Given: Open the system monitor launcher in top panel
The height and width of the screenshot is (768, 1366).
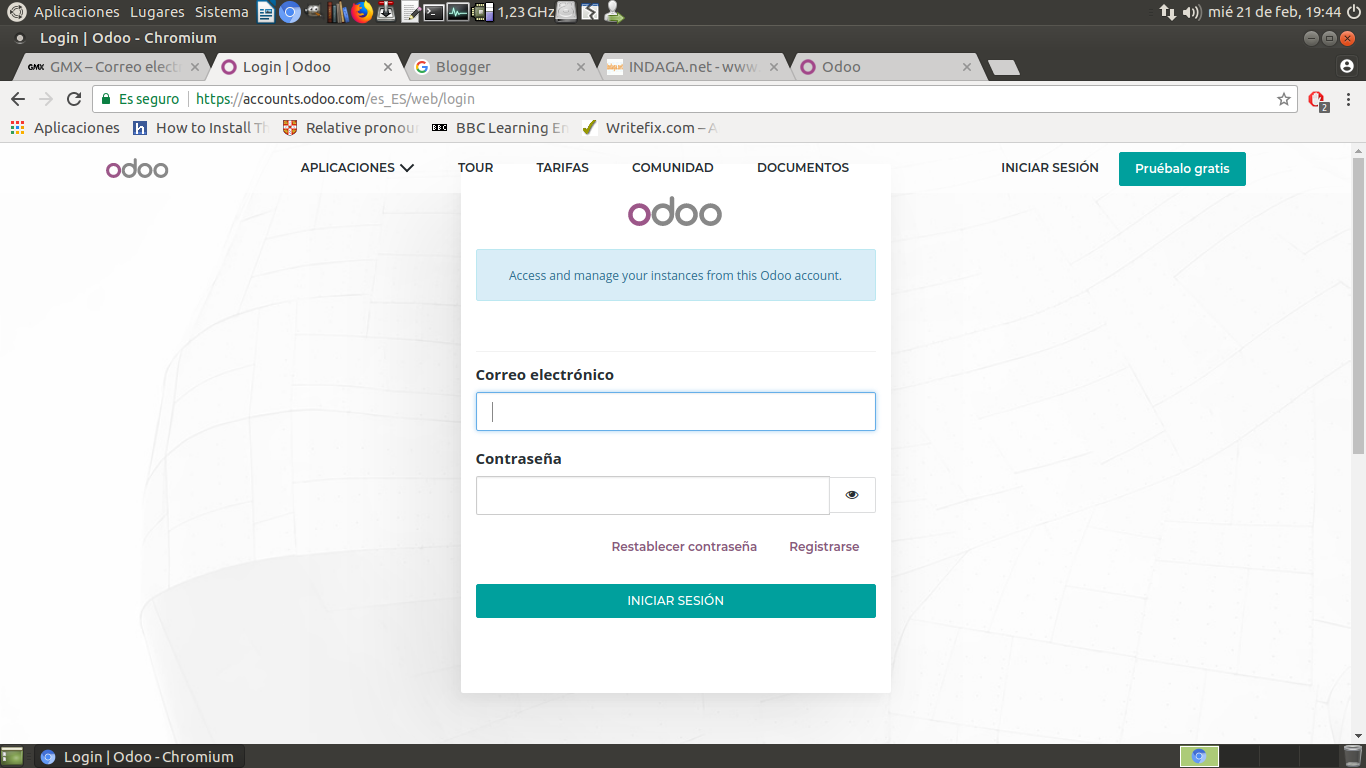Looking at the screenshot, I should 458,12.
